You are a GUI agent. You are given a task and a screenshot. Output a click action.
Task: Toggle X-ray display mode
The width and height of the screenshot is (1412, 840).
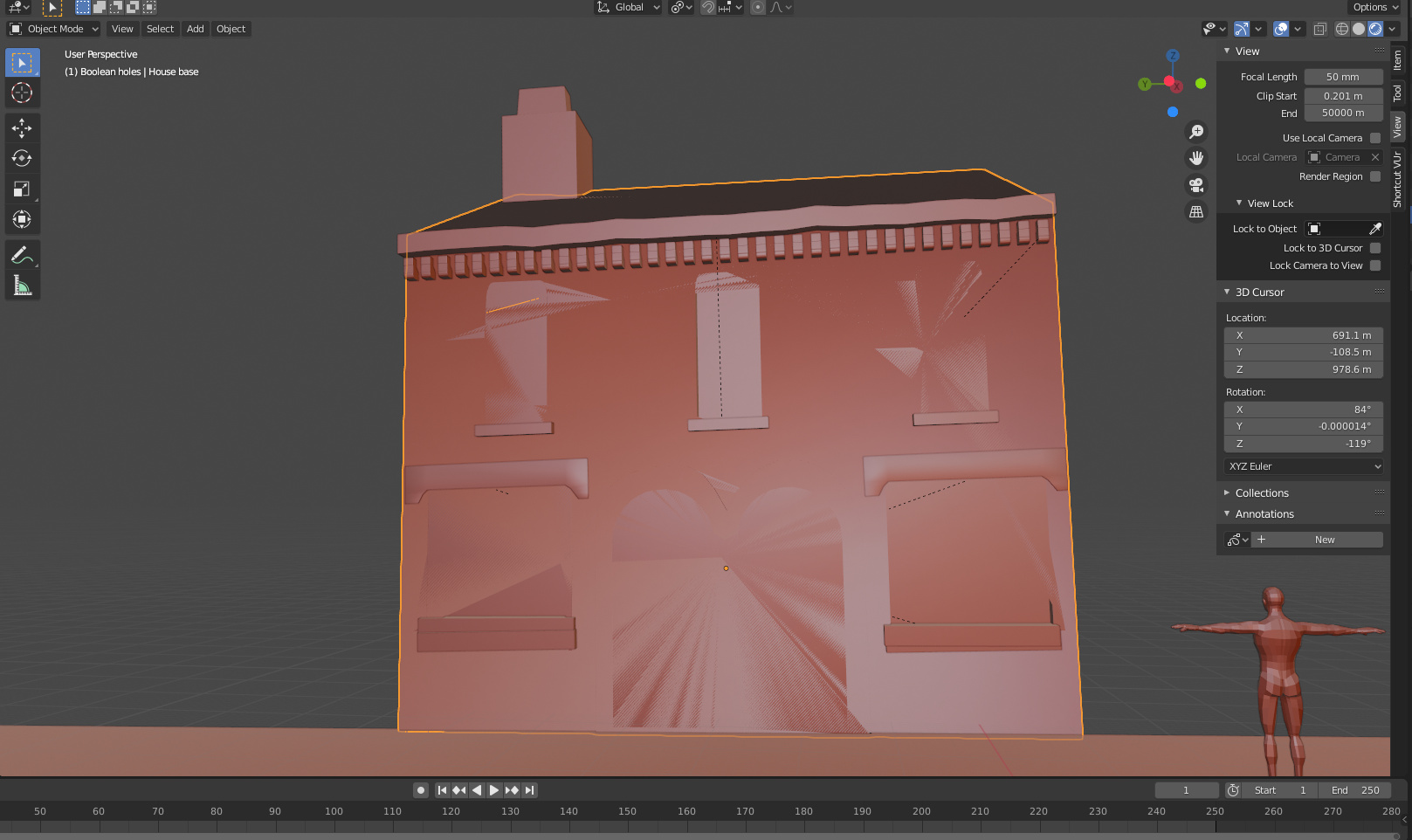point(1320,29)
